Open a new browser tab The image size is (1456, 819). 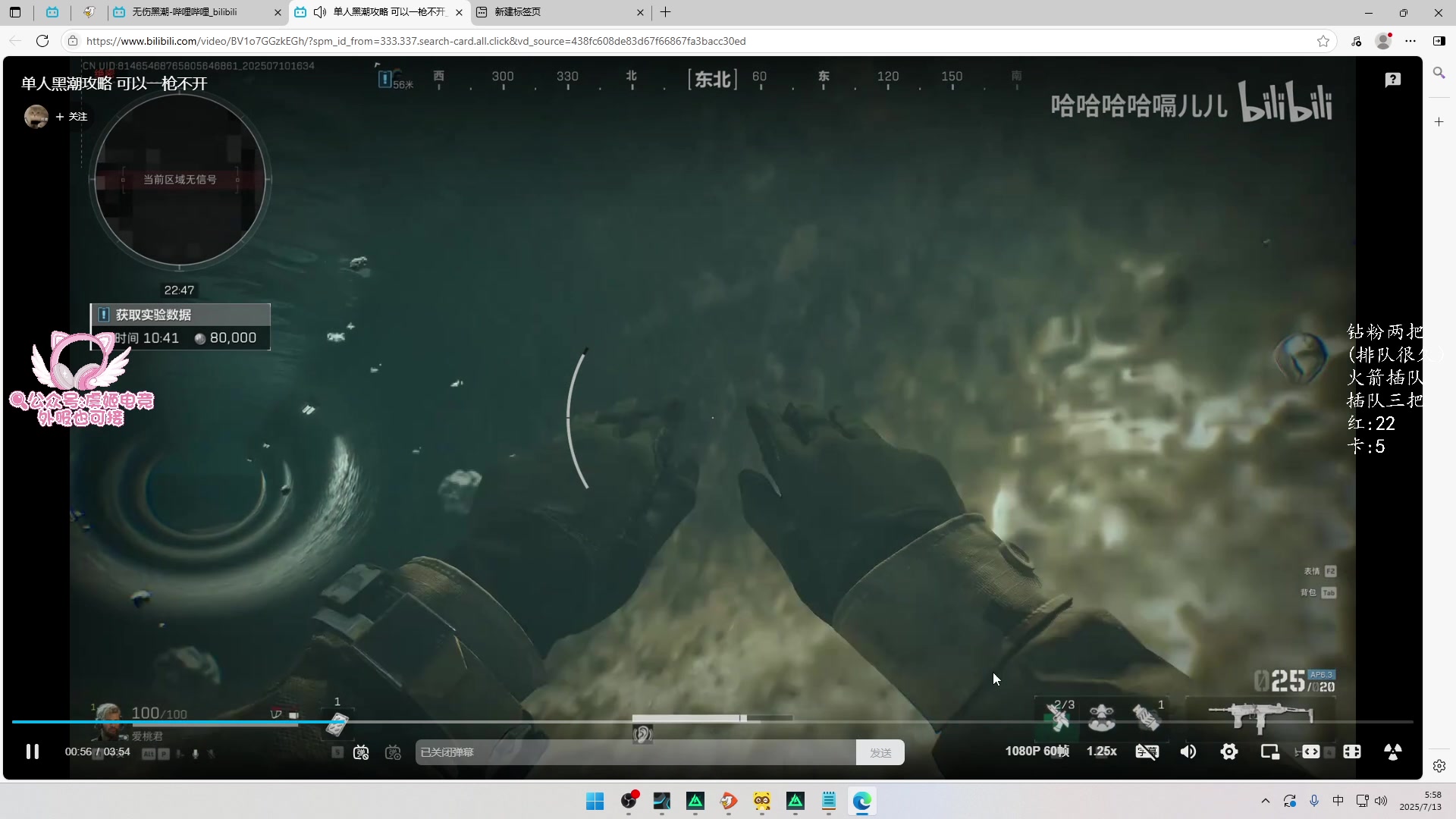(666, 12)
